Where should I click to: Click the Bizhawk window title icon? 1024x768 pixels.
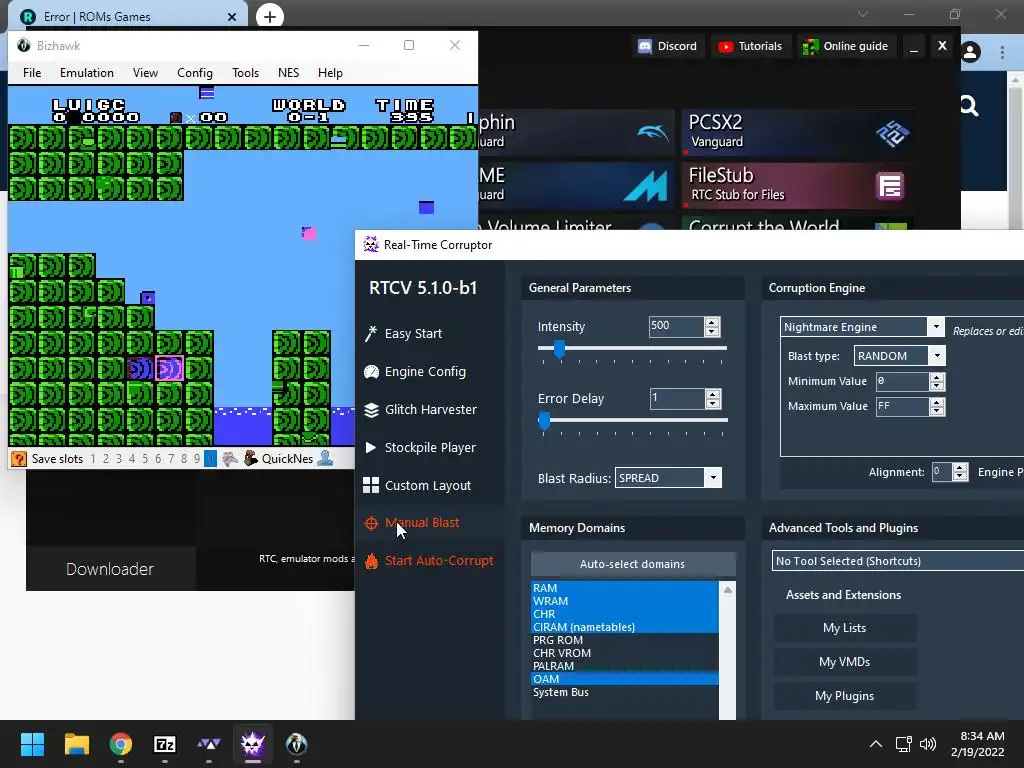tap(24, 45)
